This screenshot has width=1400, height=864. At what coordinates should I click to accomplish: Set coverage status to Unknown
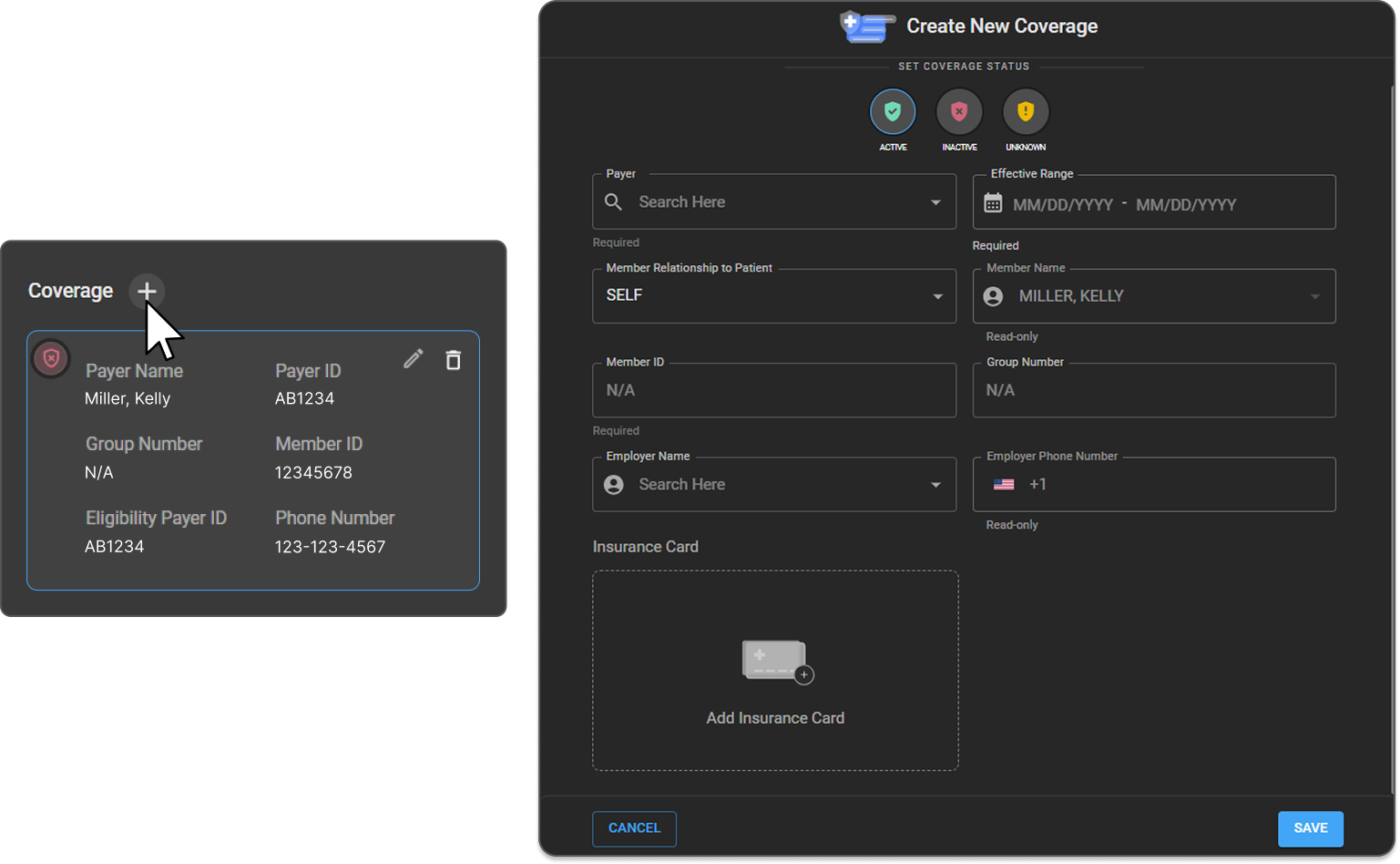(x=1026, y=112)
